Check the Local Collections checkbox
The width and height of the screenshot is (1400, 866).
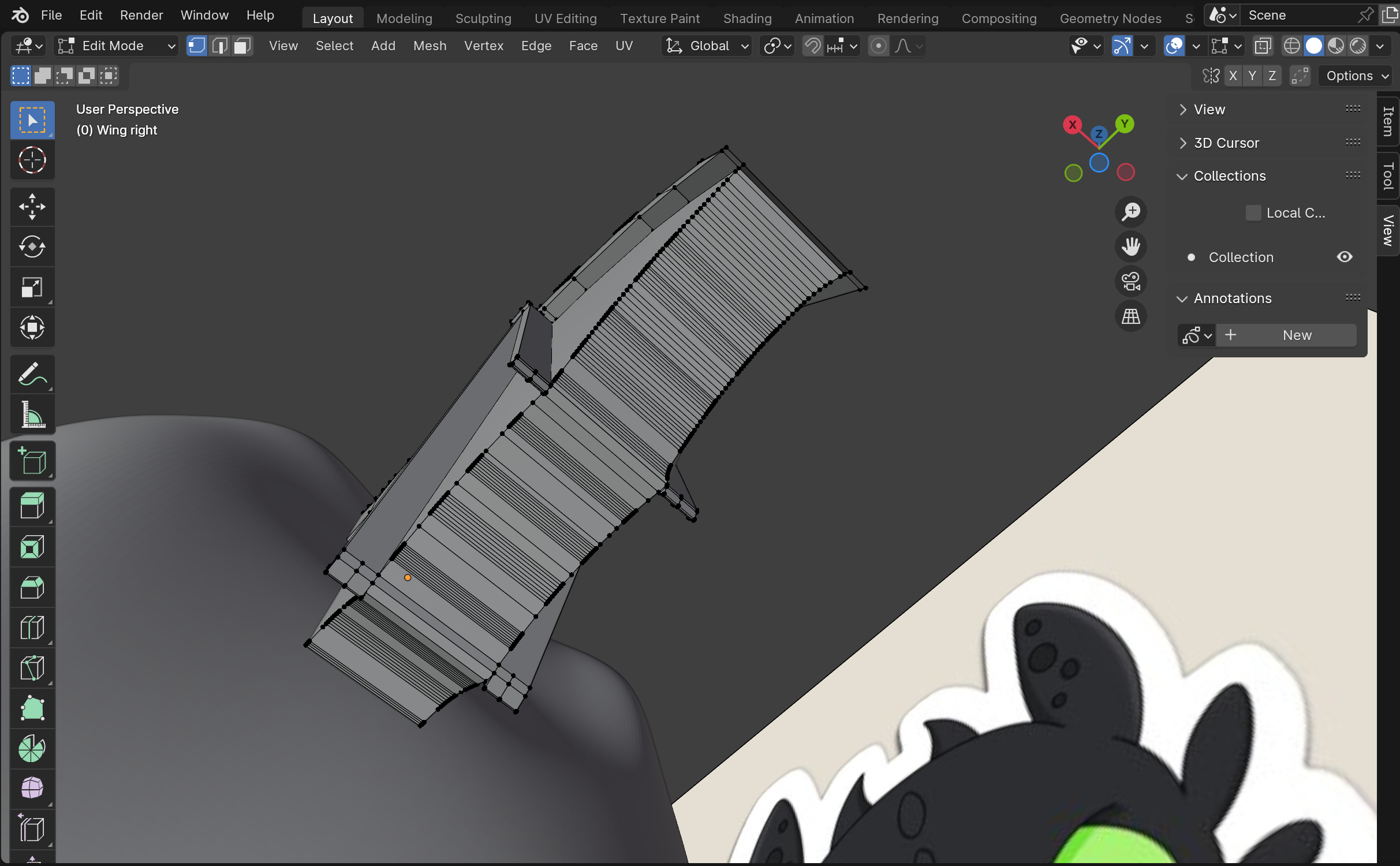coord(1253,213)
